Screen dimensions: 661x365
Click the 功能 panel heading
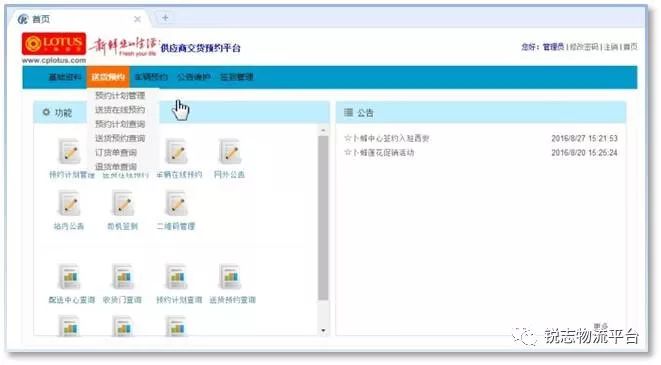[63, 113]
